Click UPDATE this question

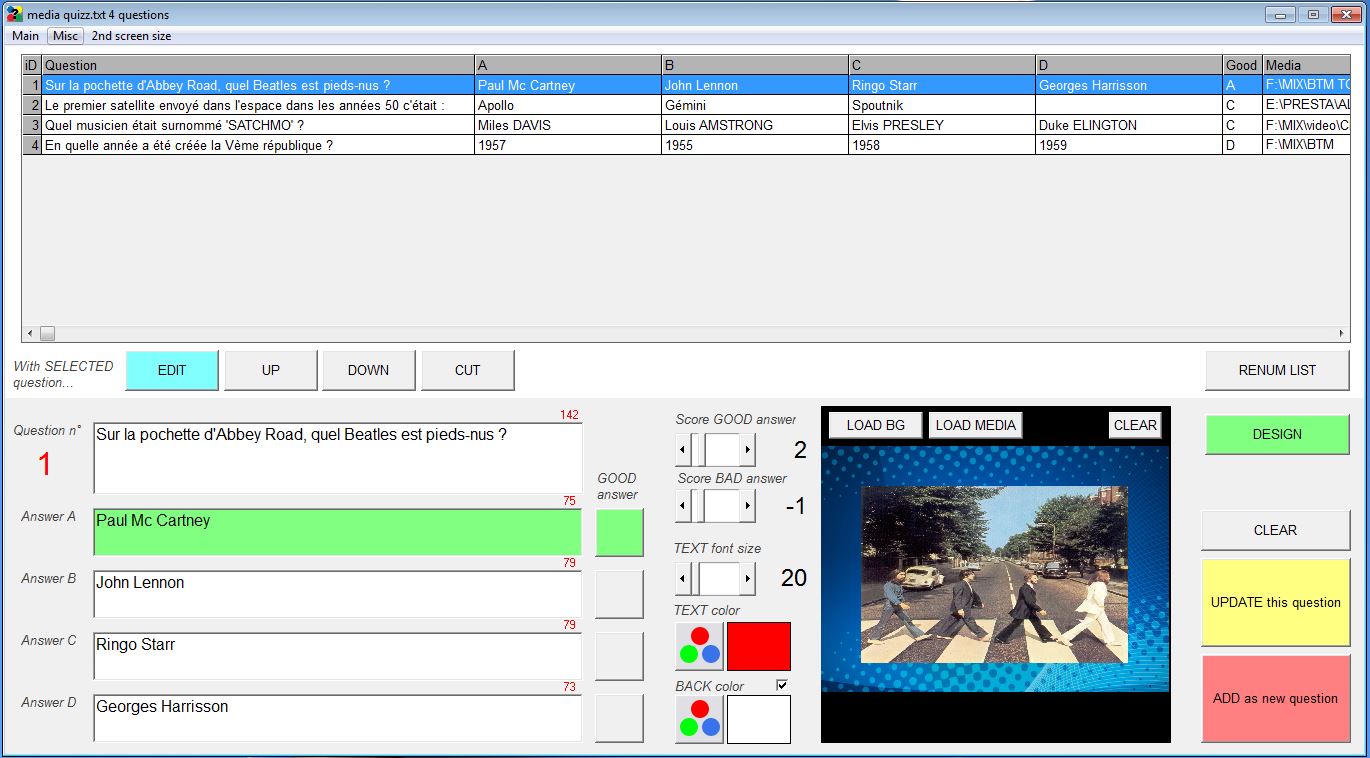pos(1275,602)
